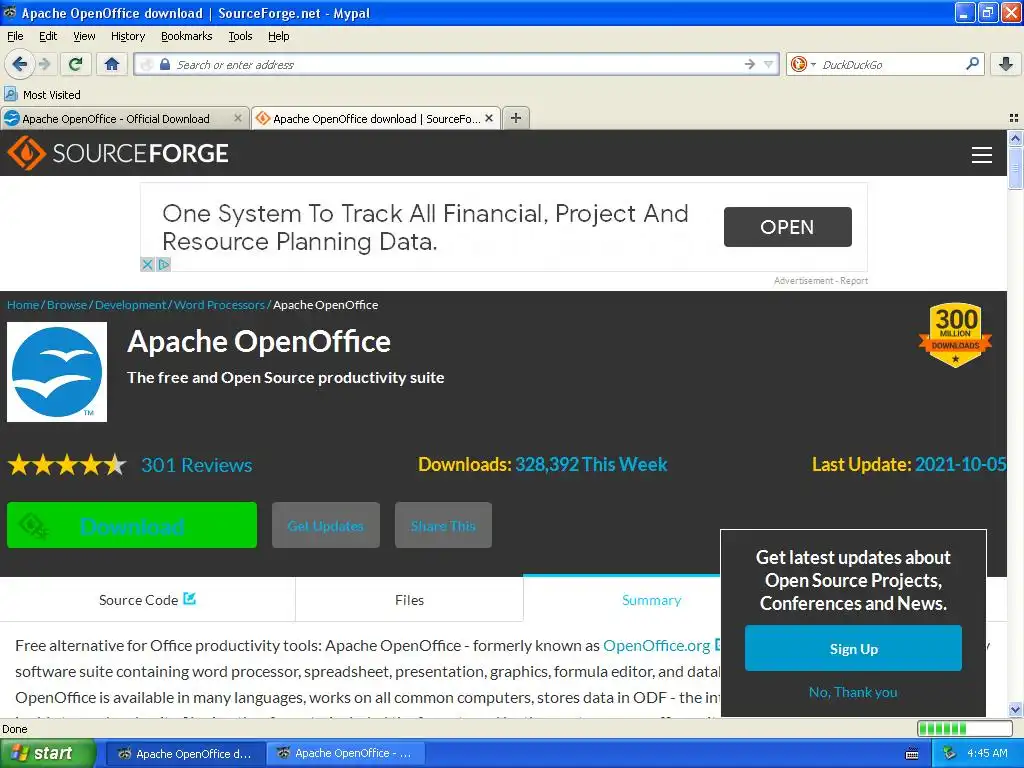The width and height of the screenshot is (1024, 768).
Task: Click the vertical scrollbar thumb
Action: point(1015,168)
